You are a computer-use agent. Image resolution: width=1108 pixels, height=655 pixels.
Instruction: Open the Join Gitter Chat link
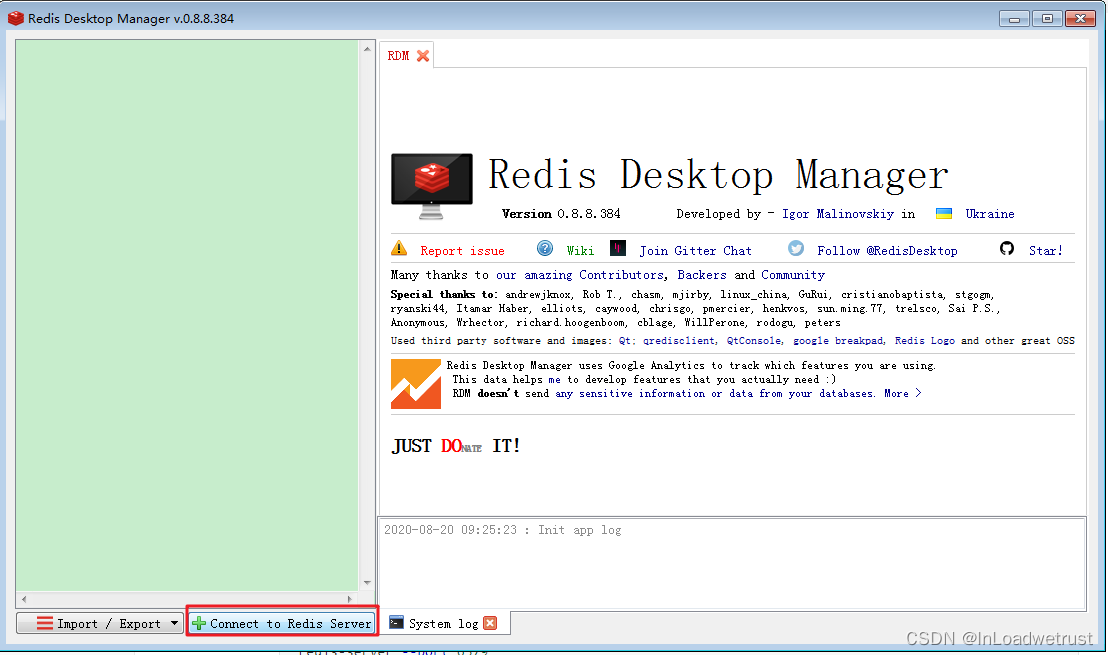pyautogui.click(x=695, y=251)
